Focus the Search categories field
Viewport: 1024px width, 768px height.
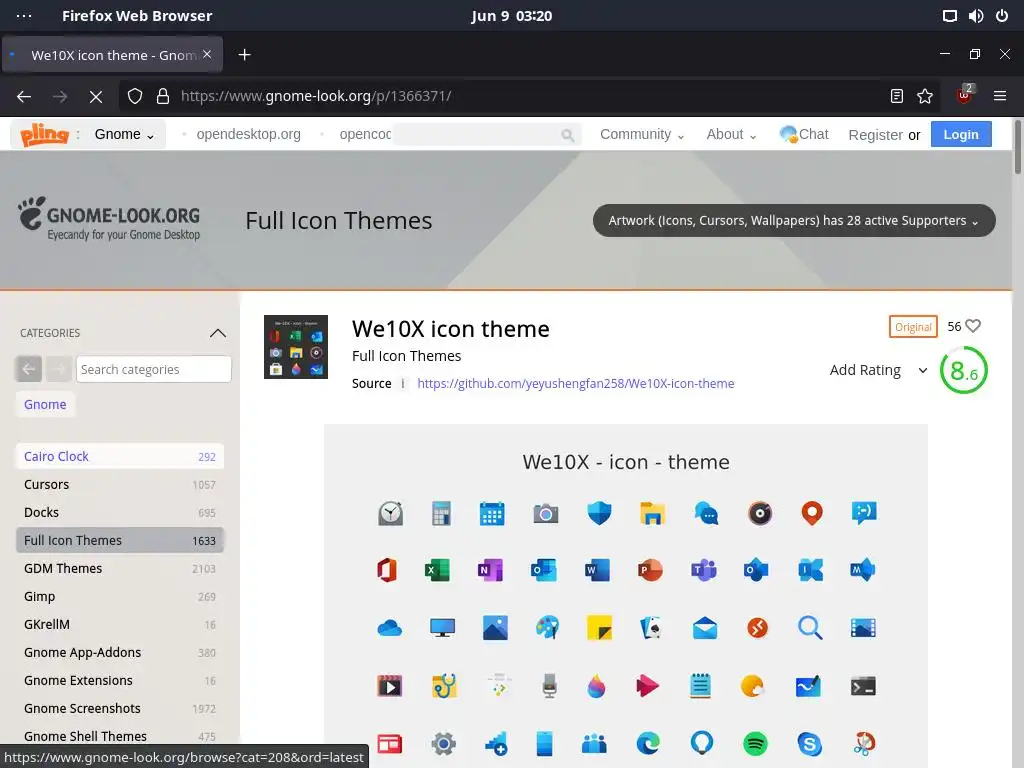(153, 369)
